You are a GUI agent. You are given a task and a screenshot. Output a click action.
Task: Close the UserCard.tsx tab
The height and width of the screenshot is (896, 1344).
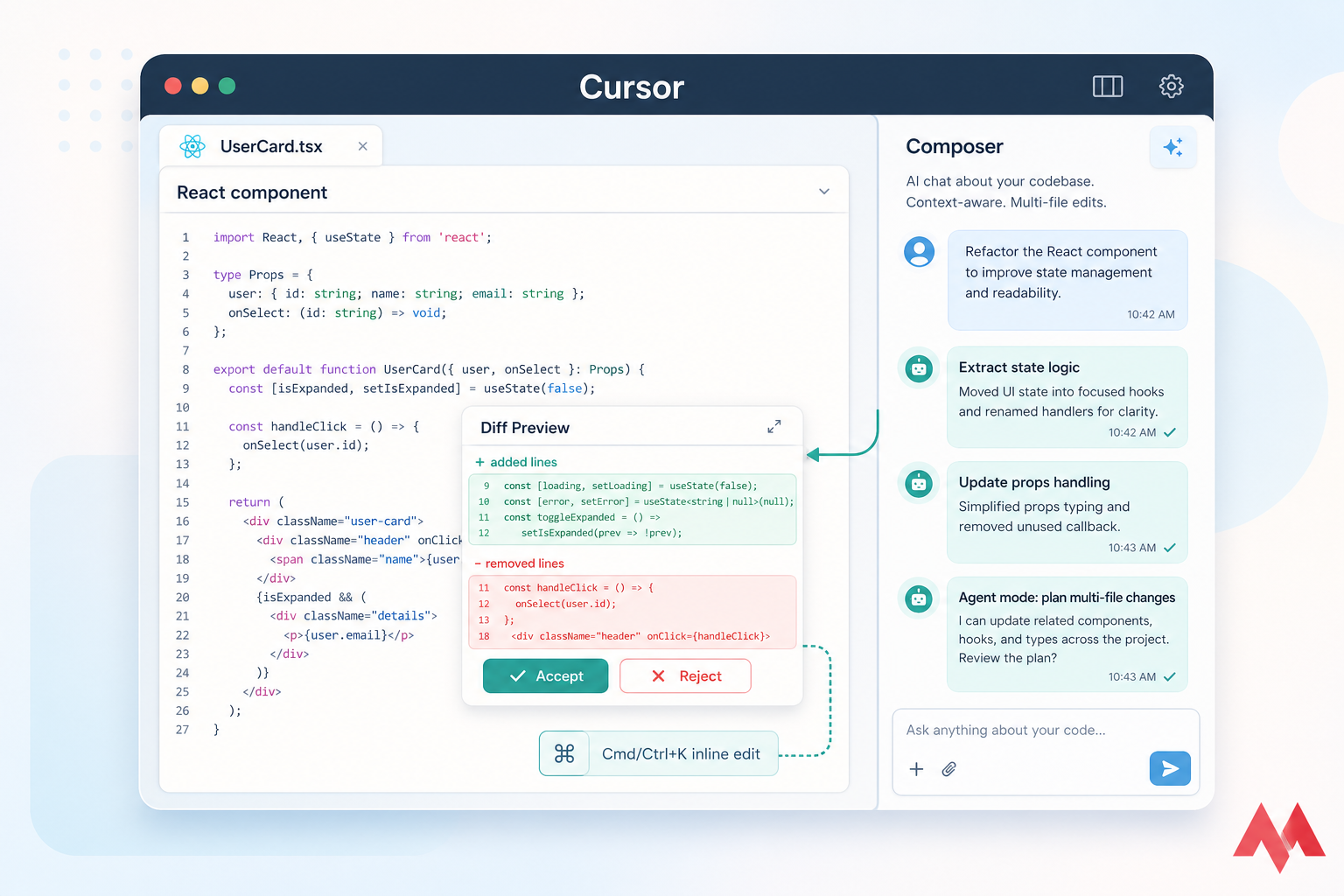click(362, 146)
